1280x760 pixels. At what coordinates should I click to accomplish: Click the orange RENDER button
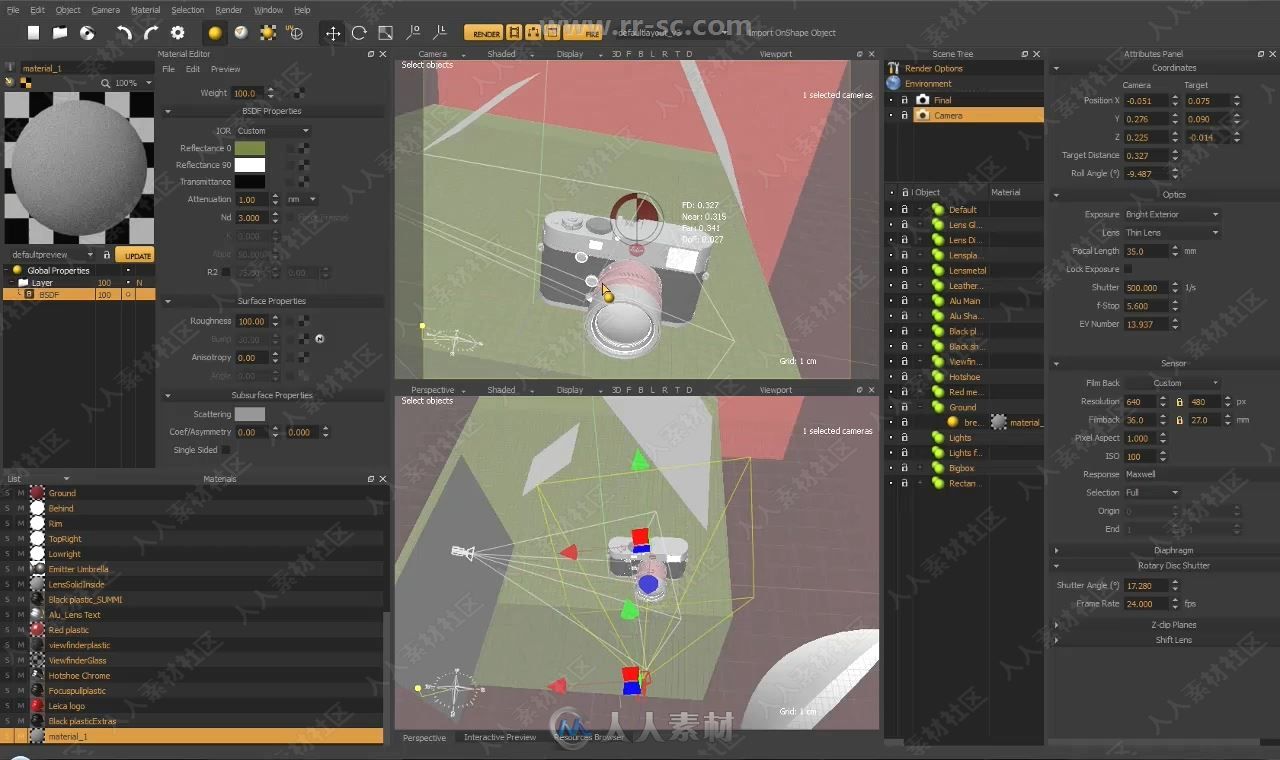tap(484, 33)
